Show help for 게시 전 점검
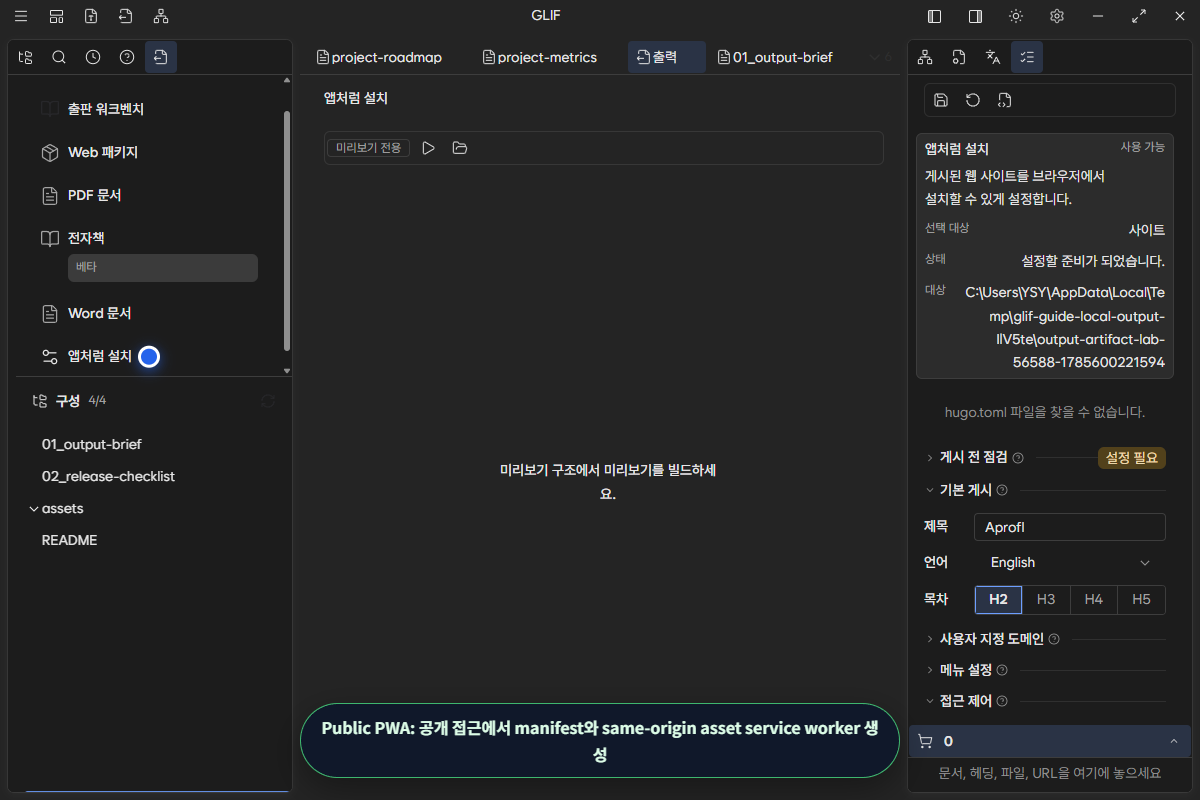Viewport: 1200px width, 800px height. tap(1018, 458)
